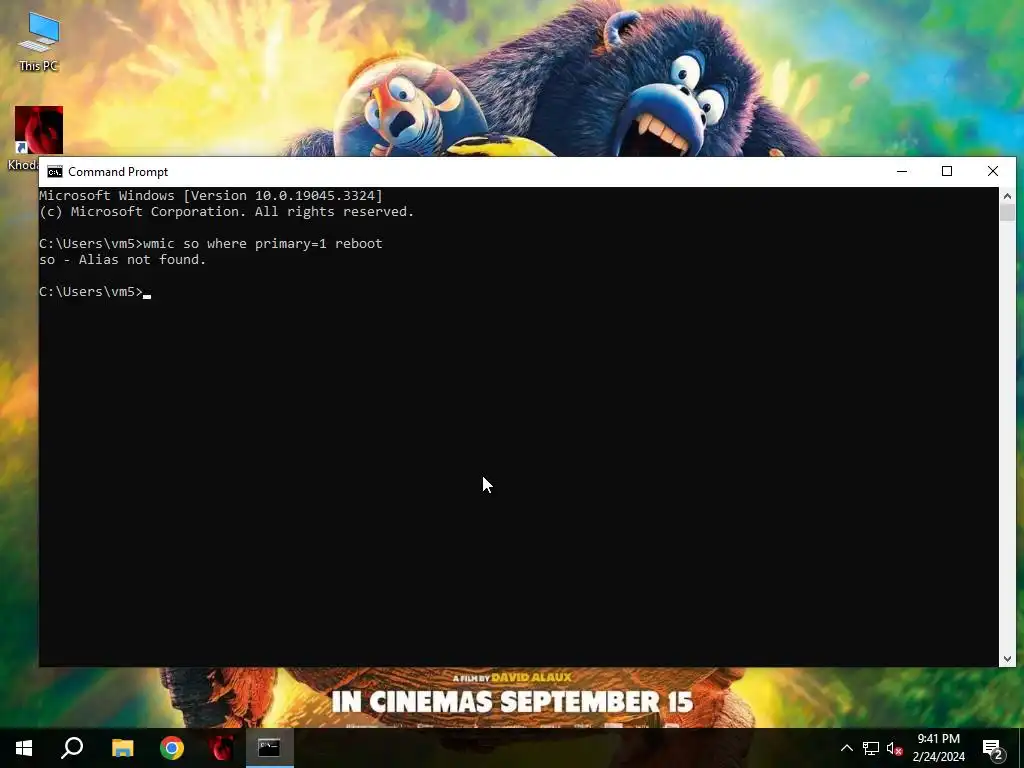Open the red app pinned on taskbar
1024x768 pixels.
(221, 748)
